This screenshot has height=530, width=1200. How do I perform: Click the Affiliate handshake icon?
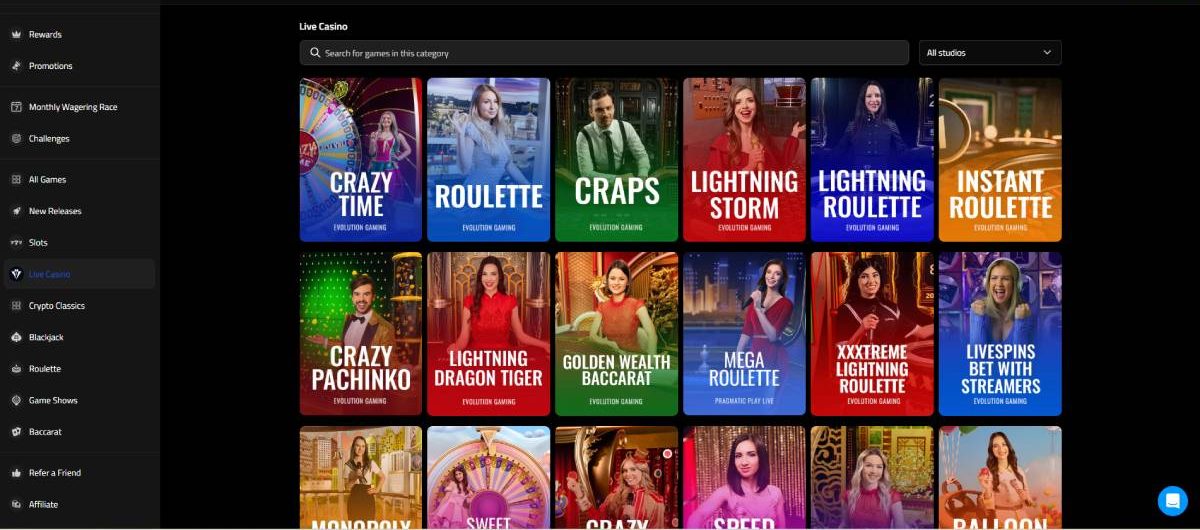pos(16,505)
